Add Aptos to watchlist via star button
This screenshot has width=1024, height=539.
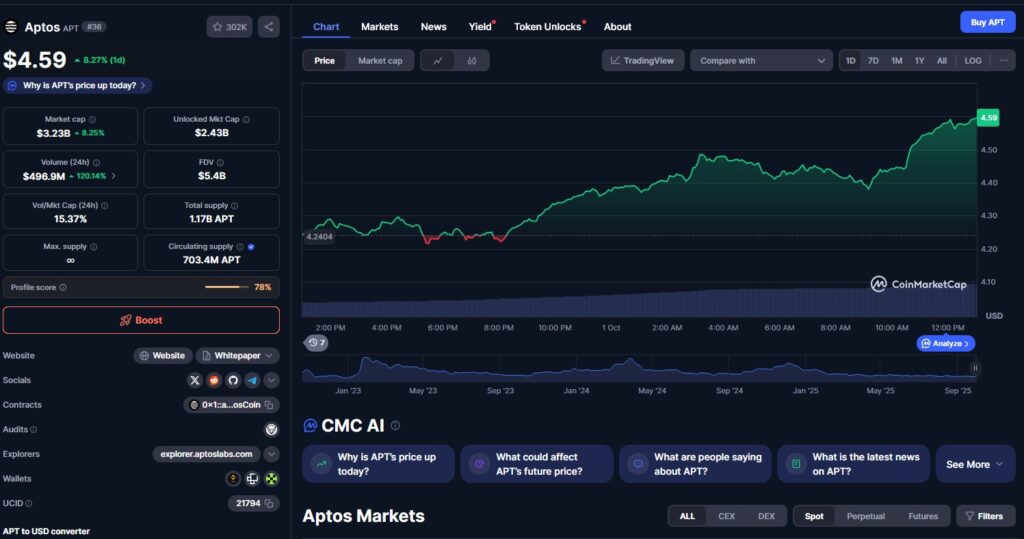click(x=229, y=27)
